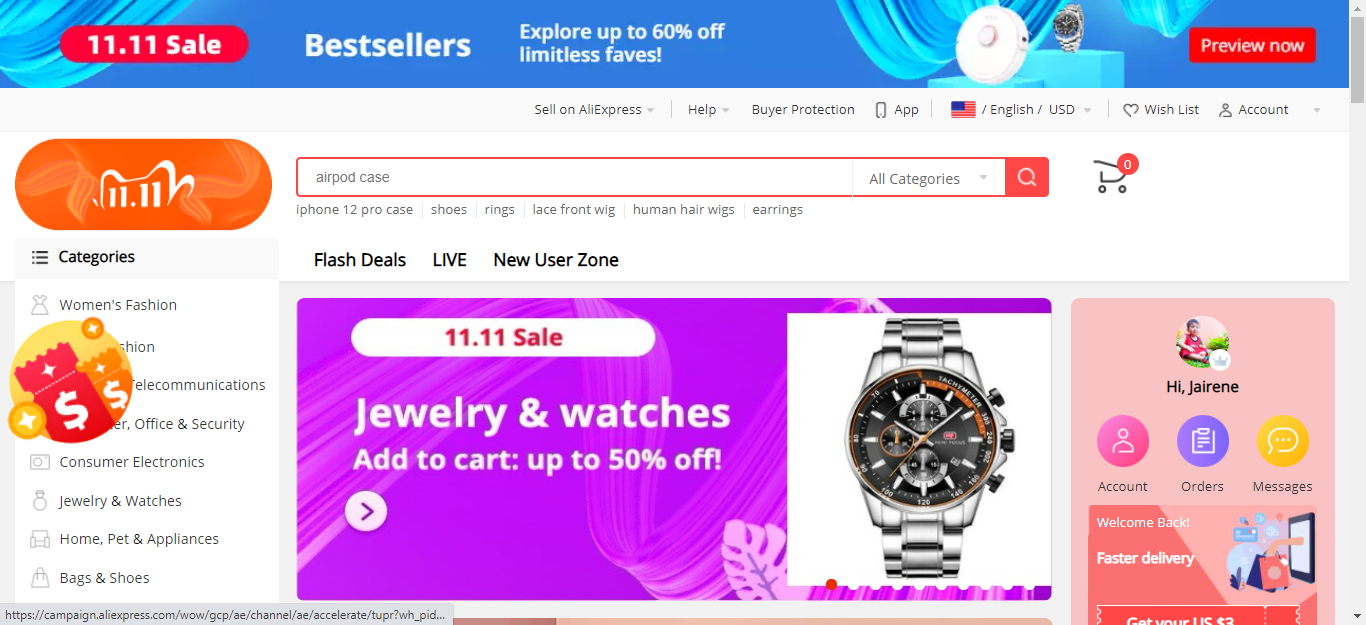Select Jewelry & Watches category
The image size is (1366, 625).
point(120,501)
